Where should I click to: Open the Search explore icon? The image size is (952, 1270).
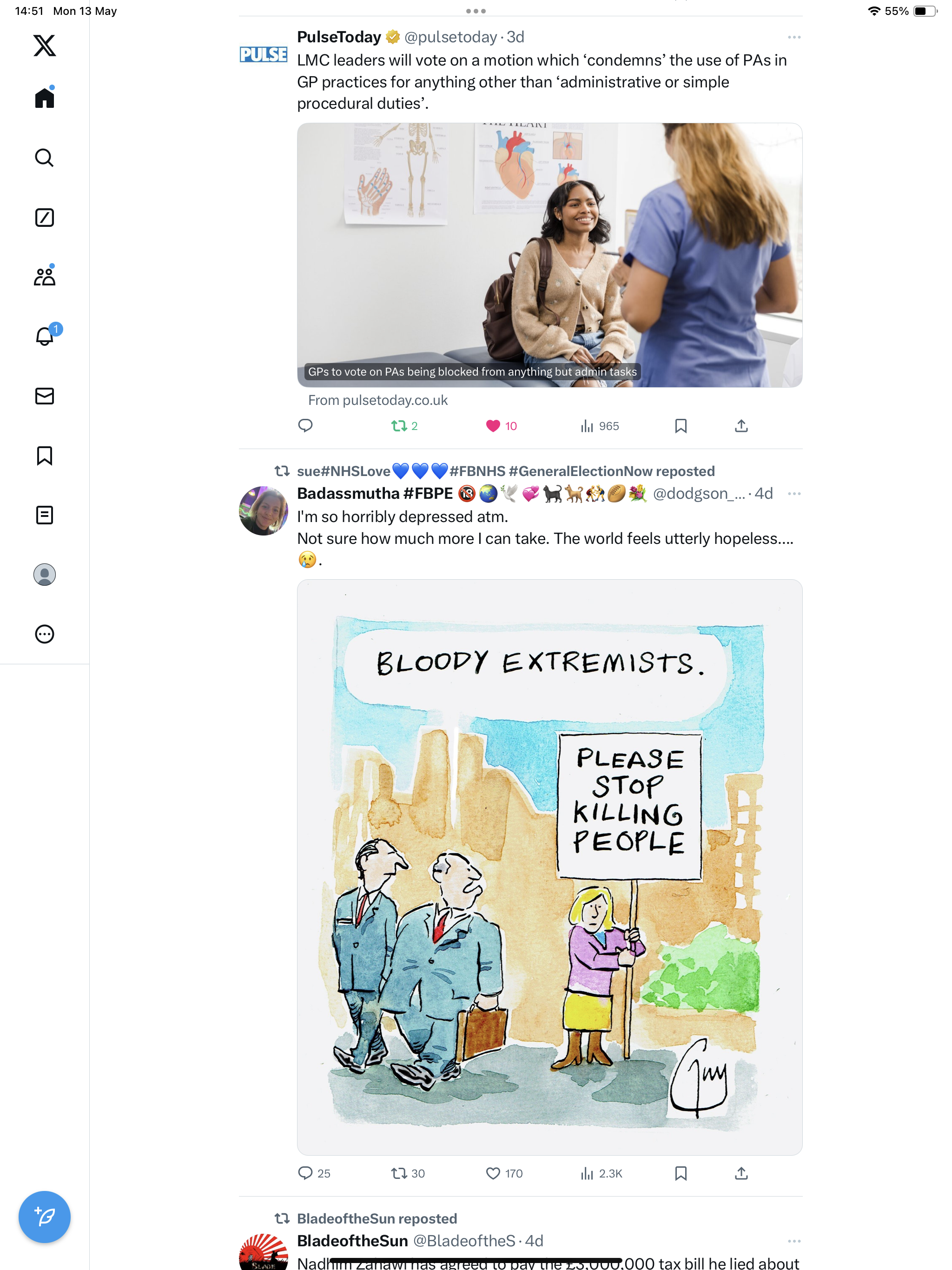[44, 157]
